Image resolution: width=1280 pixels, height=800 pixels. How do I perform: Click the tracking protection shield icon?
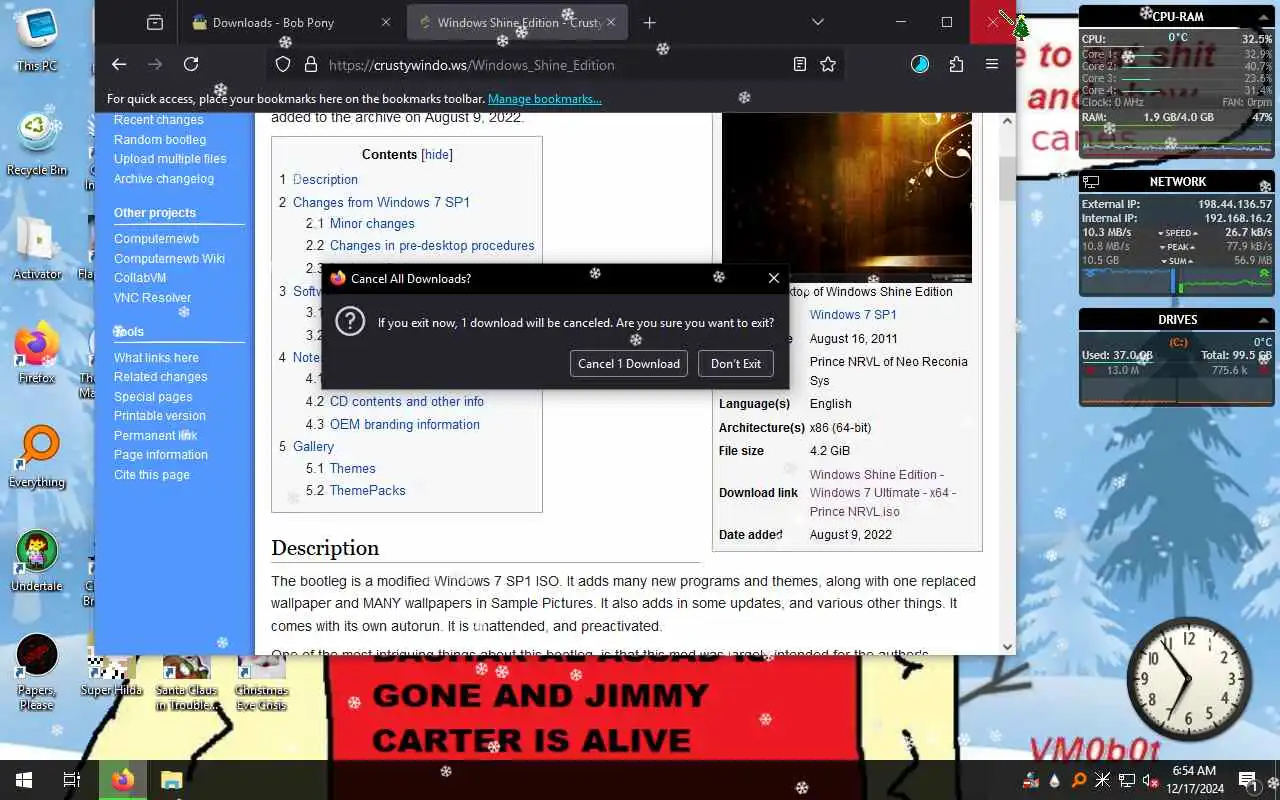(x=283, y=64)
